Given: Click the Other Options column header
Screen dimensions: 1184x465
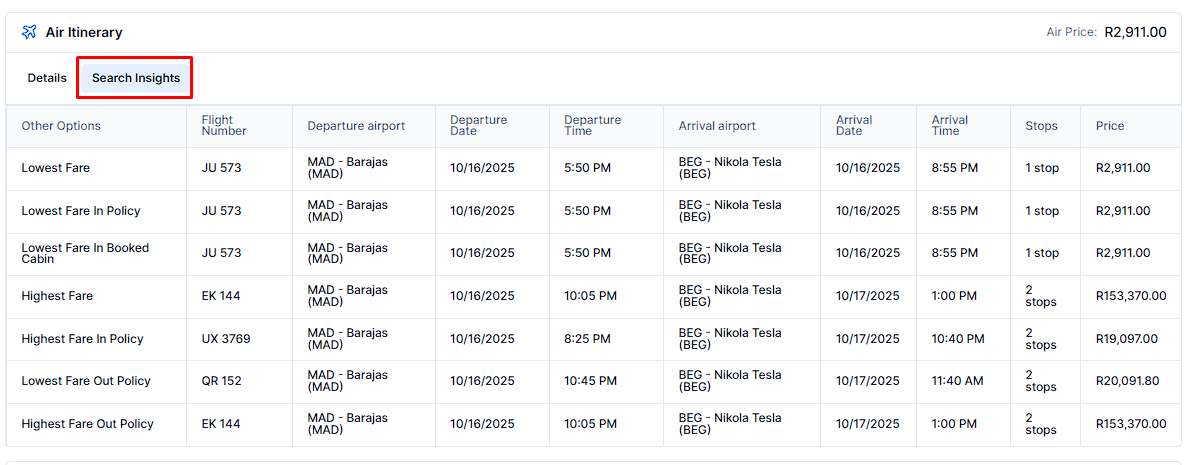Looking at the screenshot, I should (x=61, y=126).
